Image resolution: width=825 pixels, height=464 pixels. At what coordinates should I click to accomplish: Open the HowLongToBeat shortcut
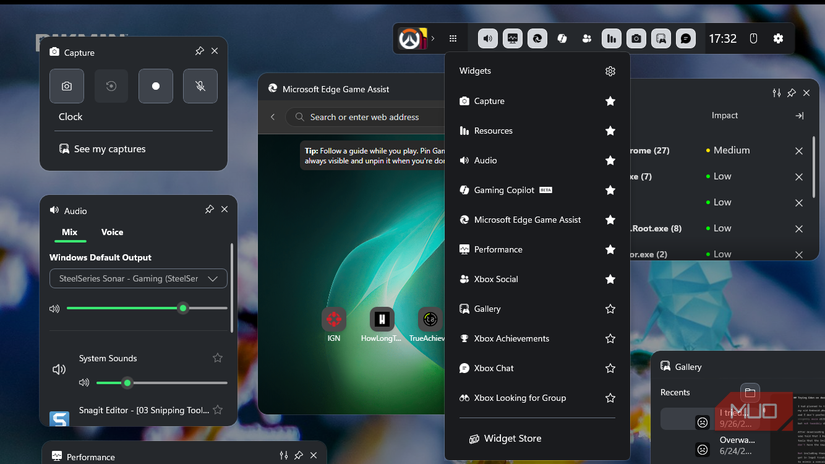click(381, 325)
